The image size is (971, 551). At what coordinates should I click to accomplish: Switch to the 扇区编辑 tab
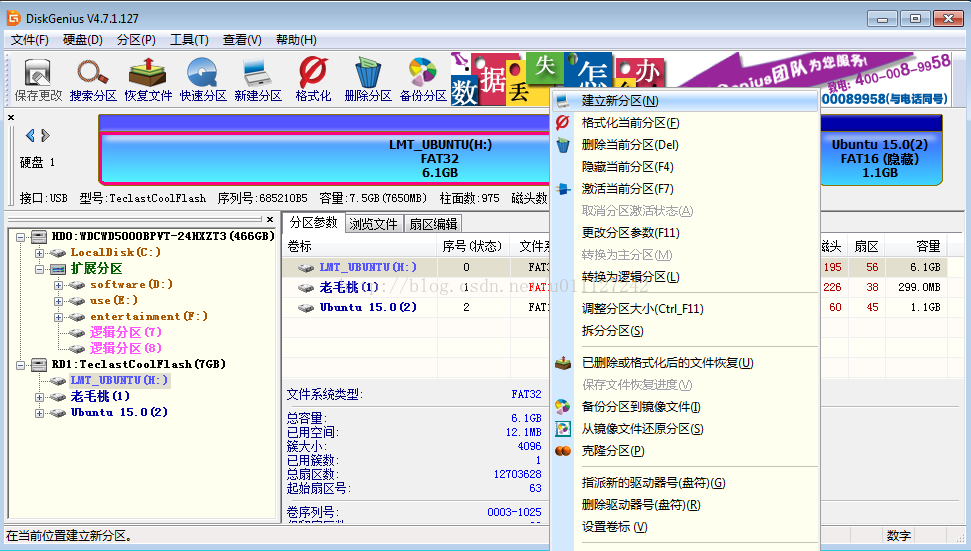click(x=433, y=224)
